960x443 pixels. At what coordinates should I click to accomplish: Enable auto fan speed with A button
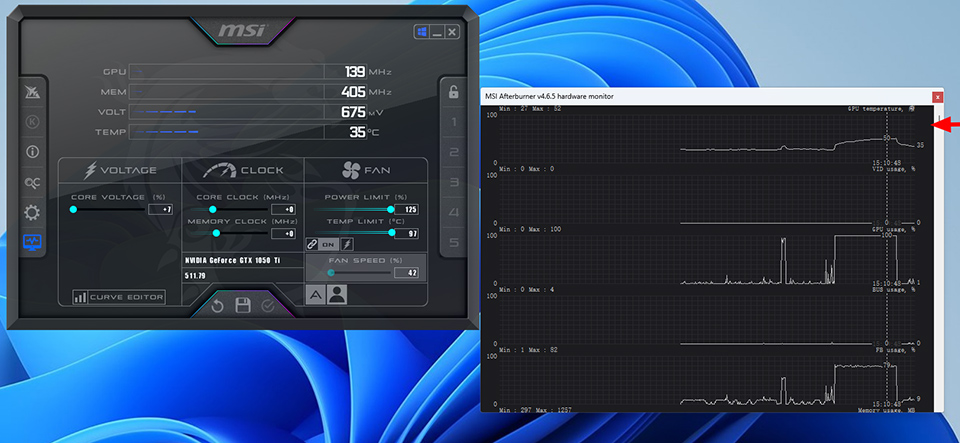pos(315,294)
